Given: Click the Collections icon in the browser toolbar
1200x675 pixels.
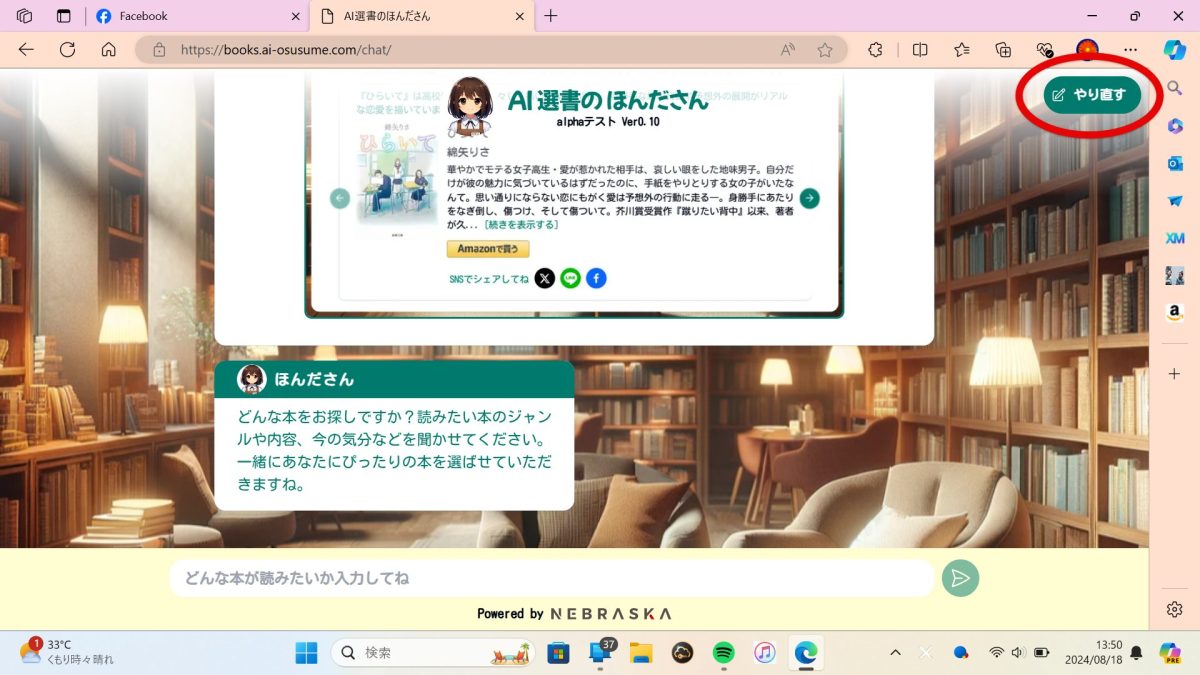Looking at the screenshot, I should pos(1002,49).
